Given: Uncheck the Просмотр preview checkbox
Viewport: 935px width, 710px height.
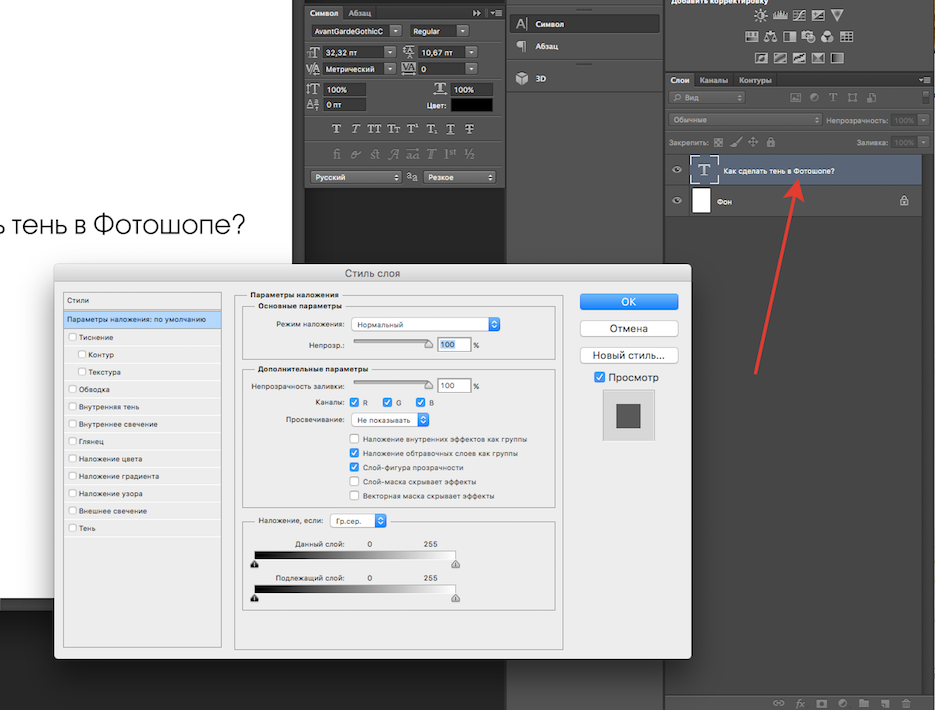Looking at the screenshot, I should [x=599, y=377].
